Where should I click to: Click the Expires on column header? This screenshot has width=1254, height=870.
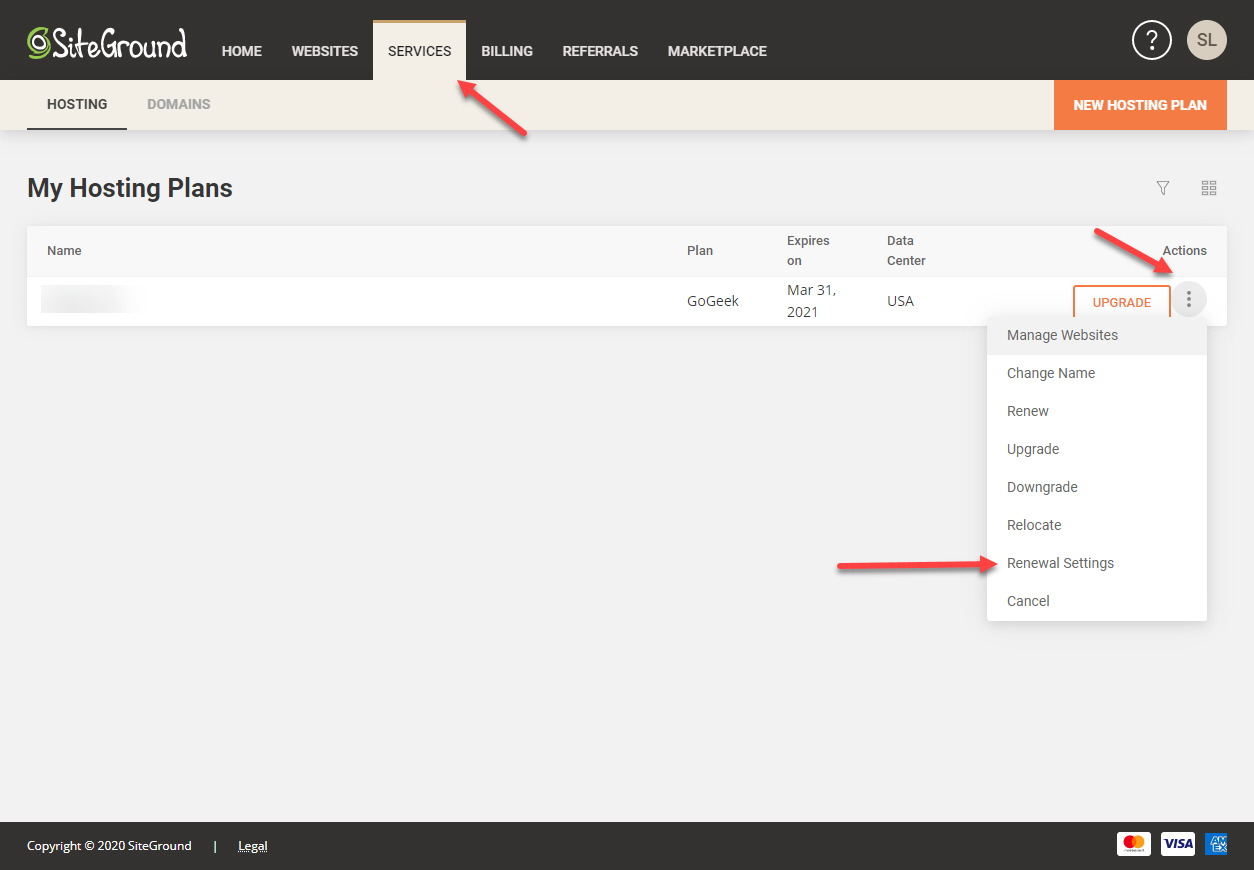(x=808, y=251)
